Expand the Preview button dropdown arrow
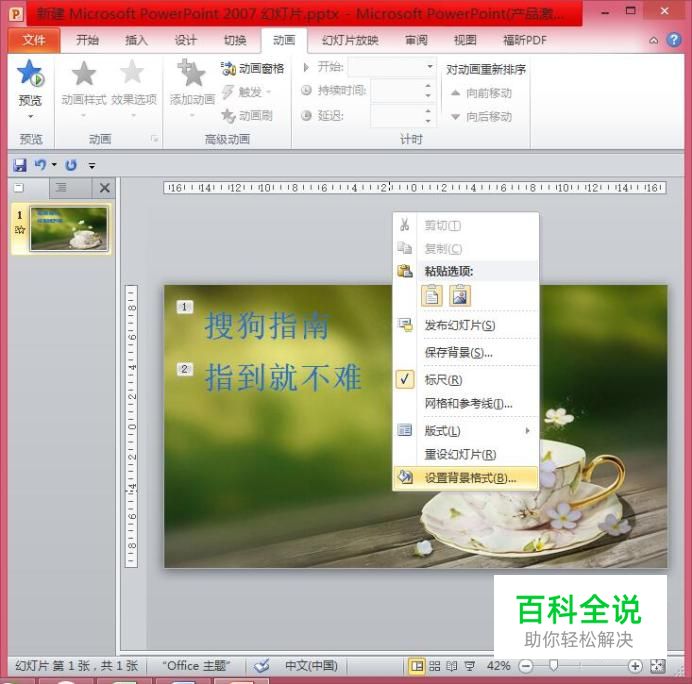Image resolution: width=692 pixels, height=684 pixels. (x=30, y=117)
